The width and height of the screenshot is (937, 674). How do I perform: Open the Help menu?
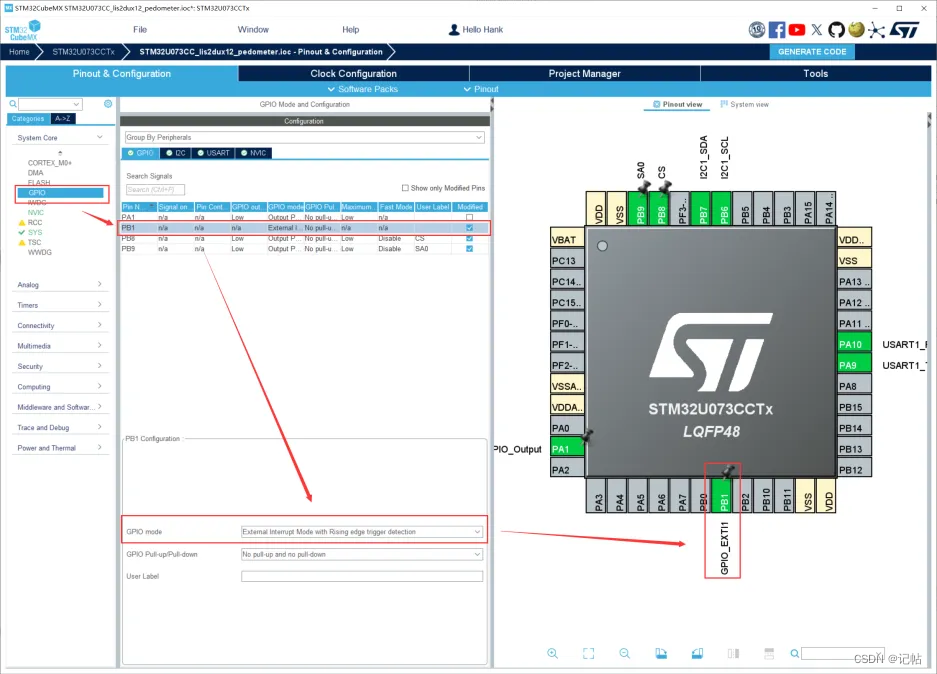tap(351, 29)
